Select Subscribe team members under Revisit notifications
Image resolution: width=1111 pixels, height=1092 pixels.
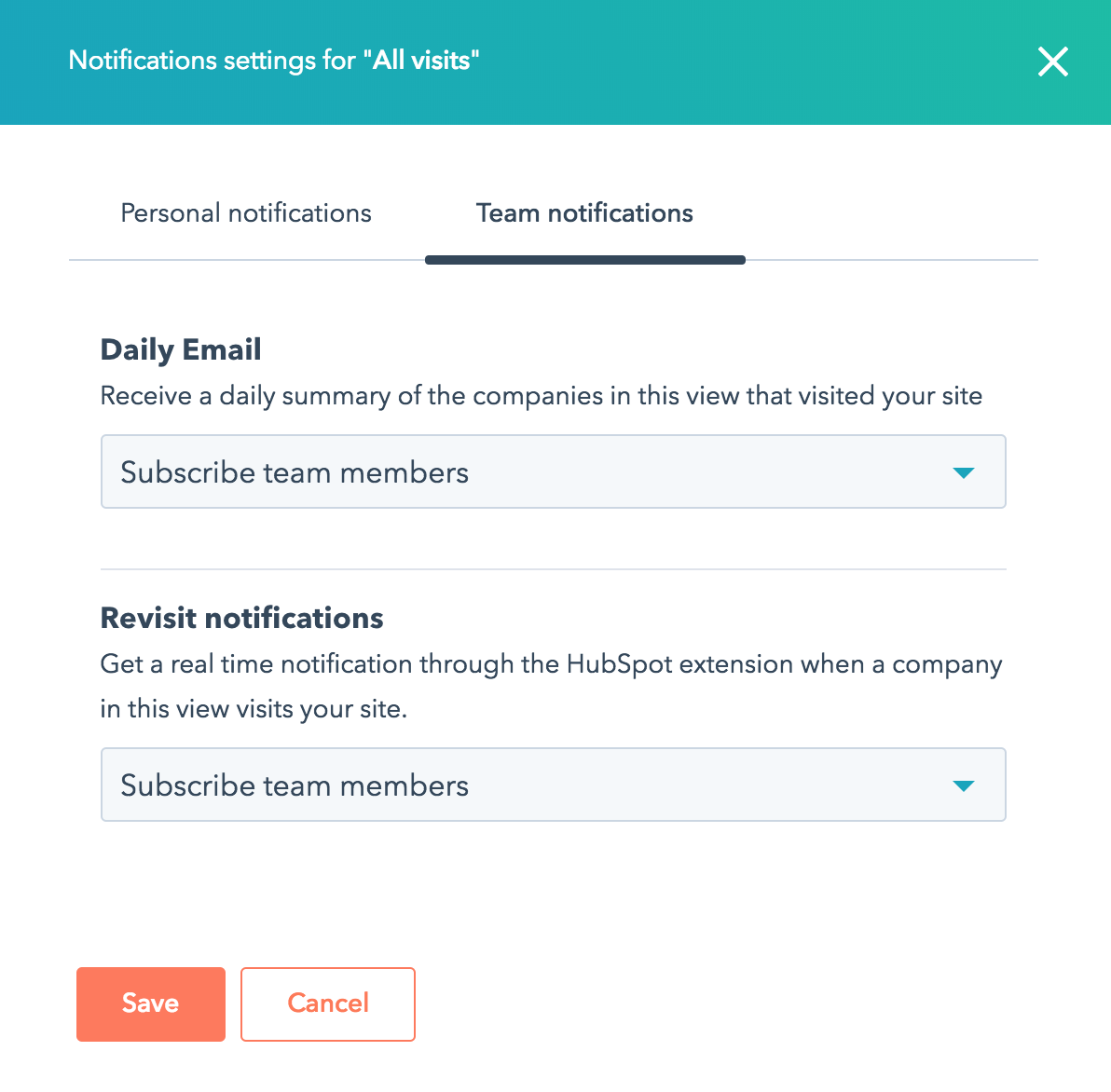point(295,785)
